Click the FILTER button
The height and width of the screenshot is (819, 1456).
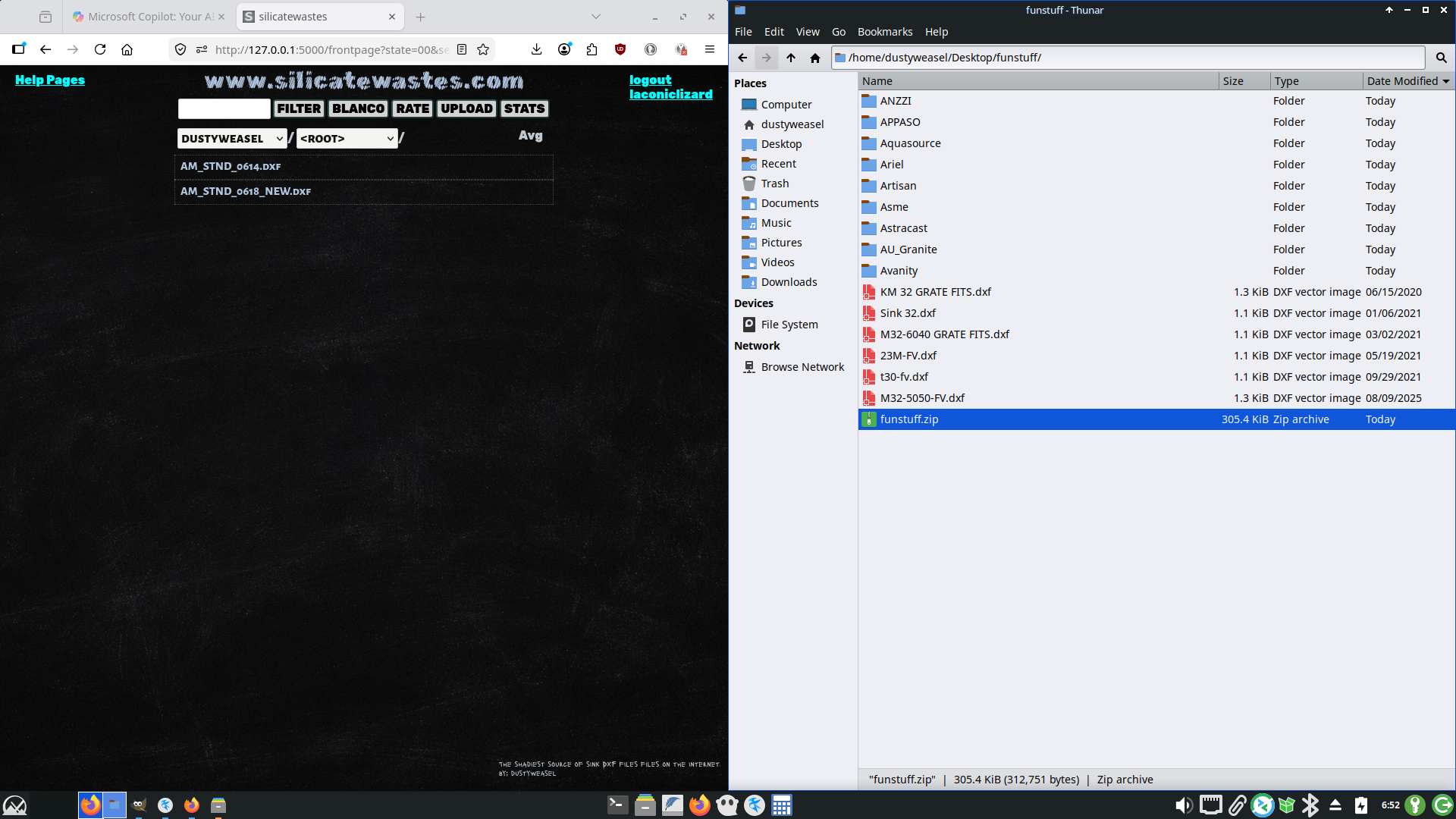pos(299,108)
